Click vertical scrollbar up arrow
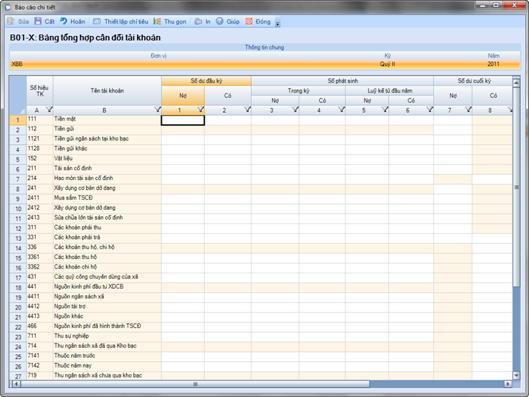 pyautogui.click(x=516, y=82)
